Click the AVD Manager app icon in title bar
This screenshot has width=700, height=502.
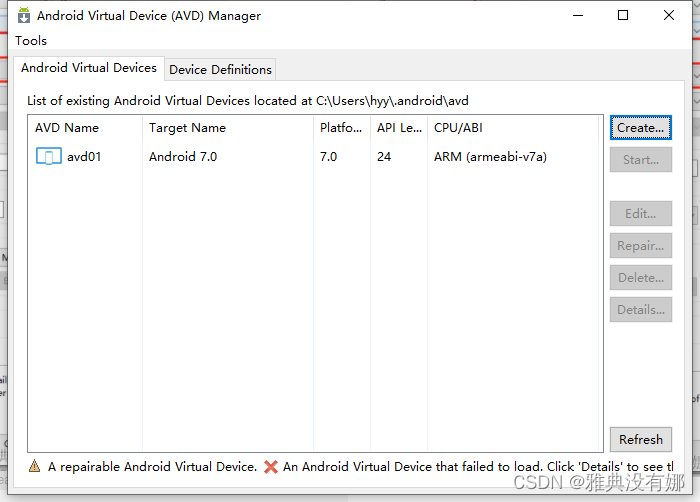pos(24,15)
